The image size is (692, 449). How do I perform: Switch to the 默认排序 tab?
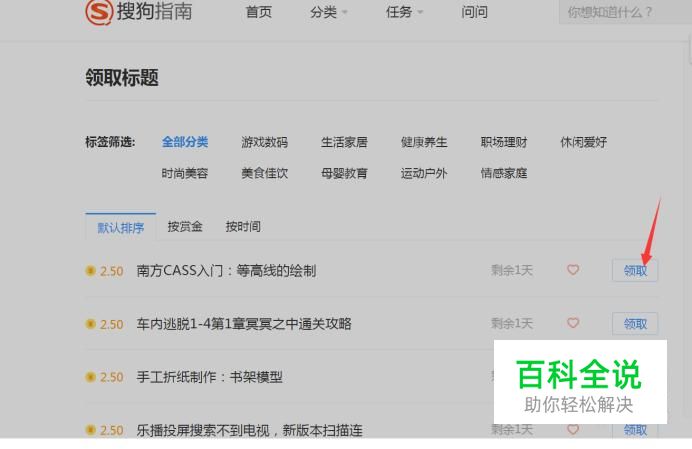120,227
